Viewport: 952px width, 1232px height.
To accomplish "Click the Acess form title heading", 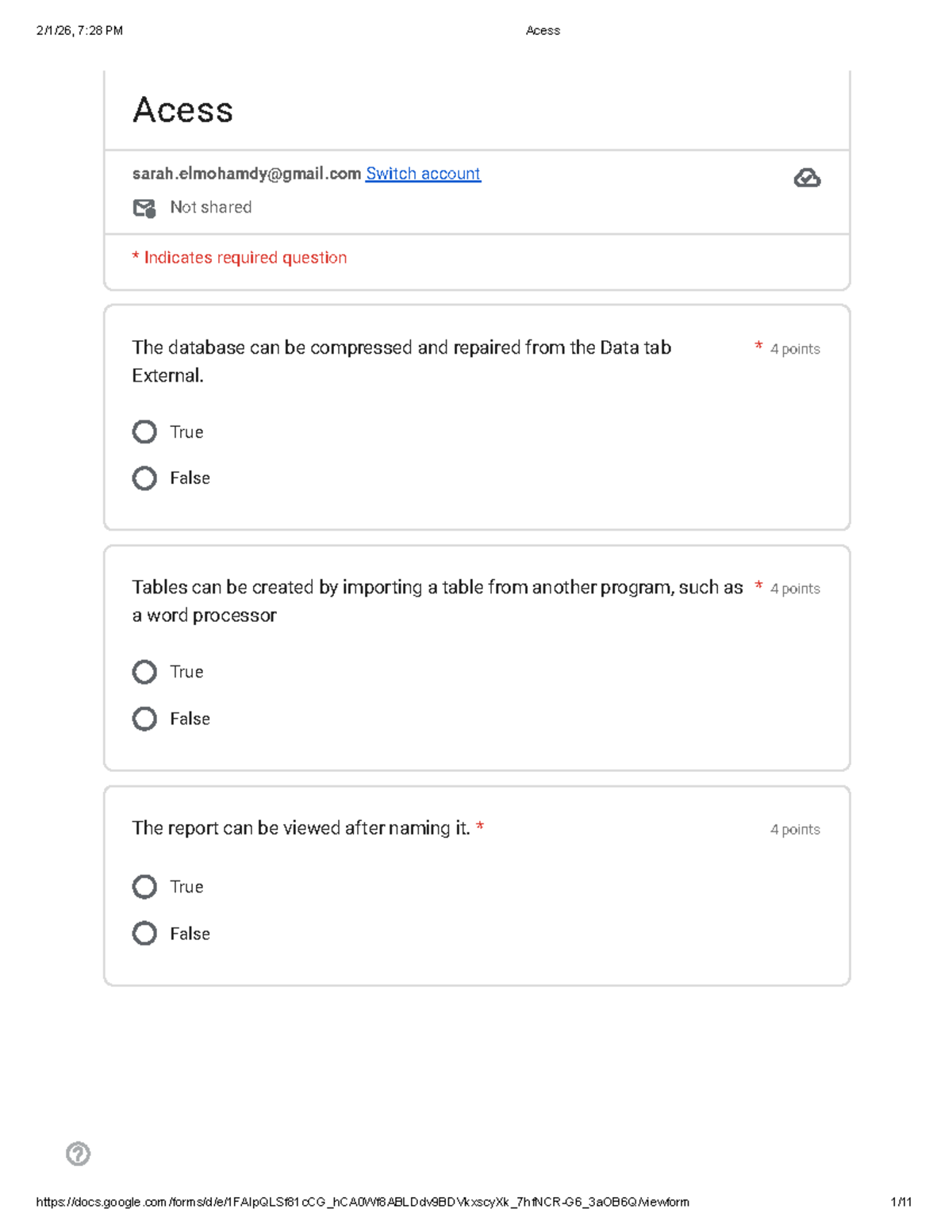I will pos(182,109).
